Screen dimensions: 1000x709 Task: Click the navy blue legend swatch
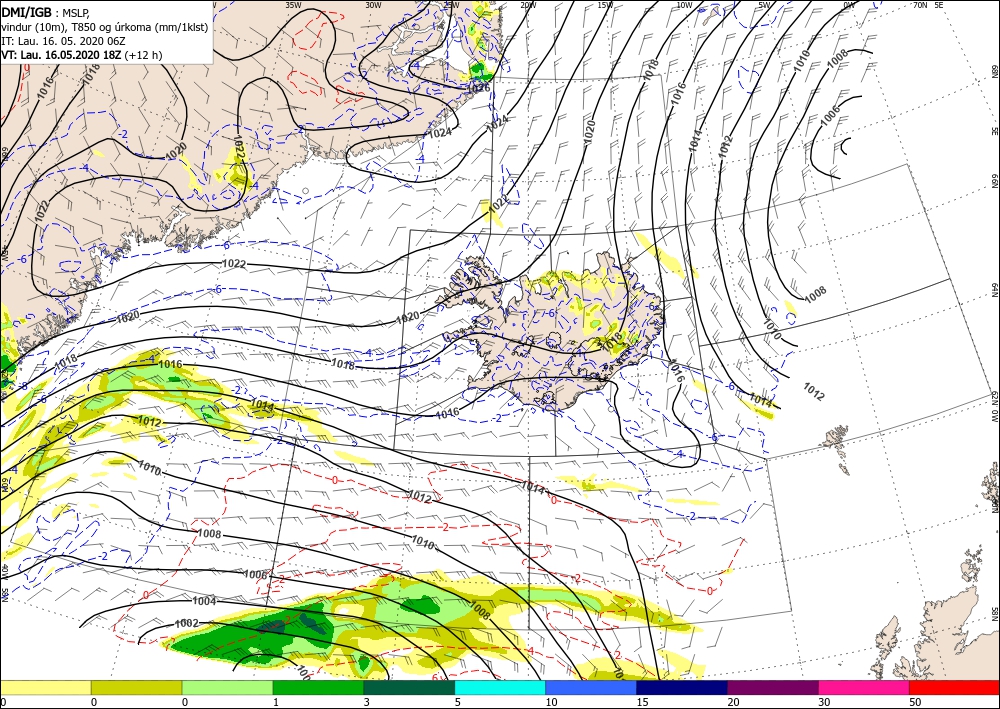point(682,687)
